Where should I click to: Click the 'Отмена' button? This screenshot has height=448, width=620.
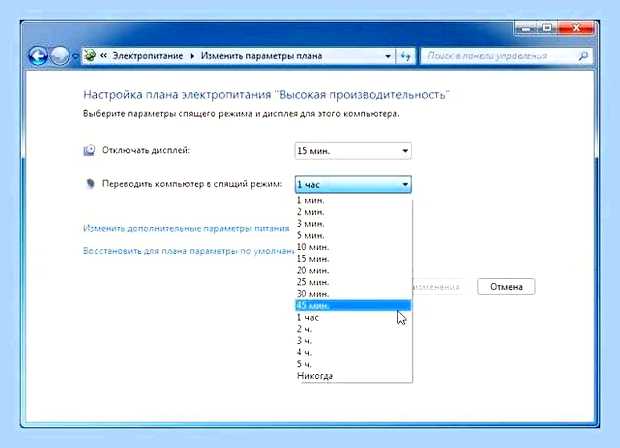click(506, 287)
